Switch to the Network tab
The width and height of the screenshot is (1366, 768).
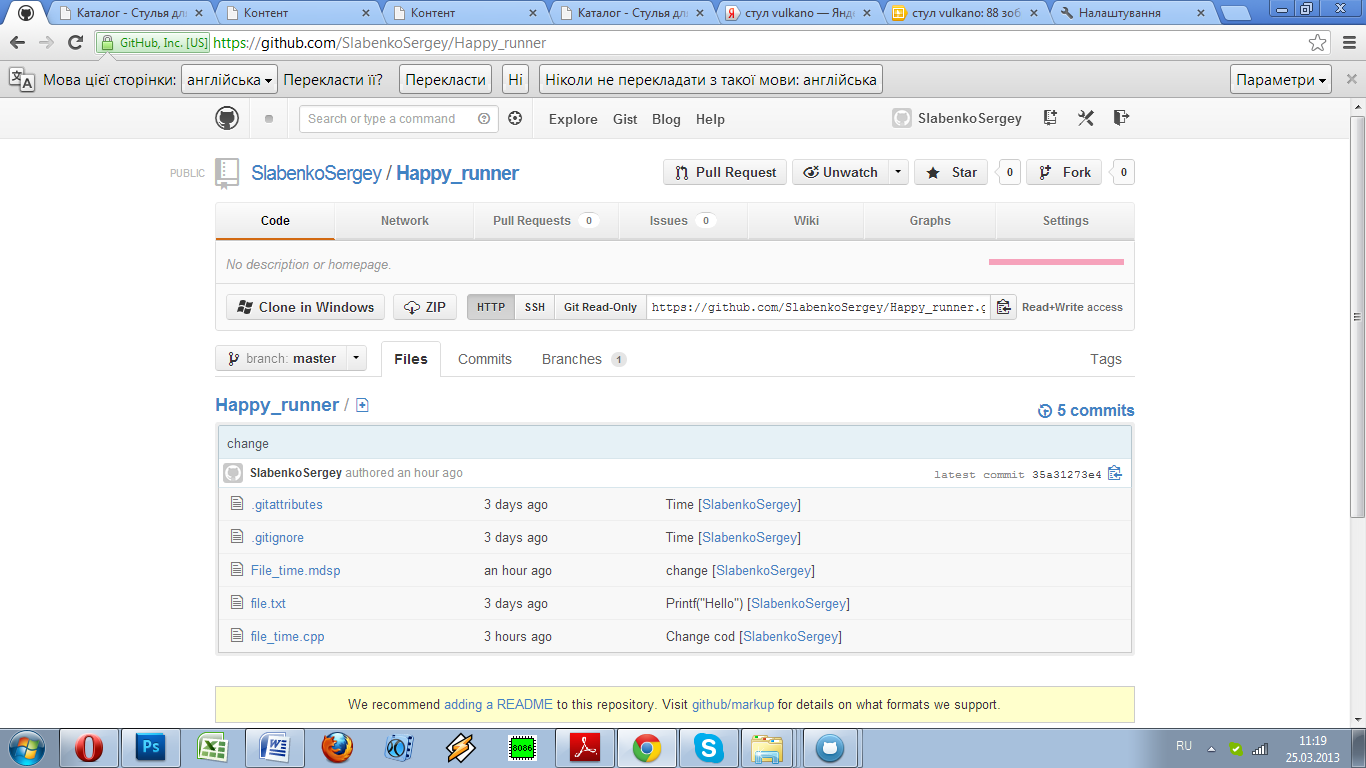[404, 221]
